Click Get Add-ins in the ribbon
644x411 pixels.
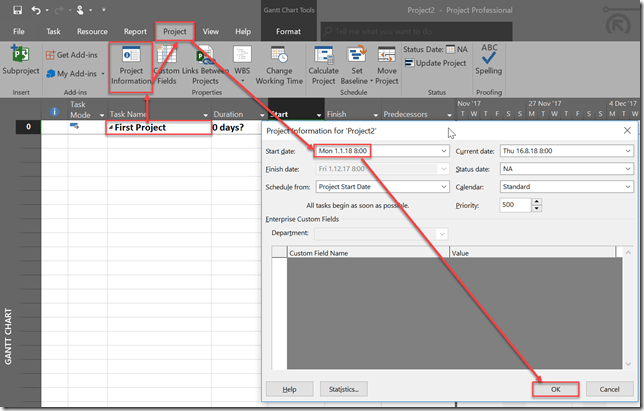click(x=70, y=54)
